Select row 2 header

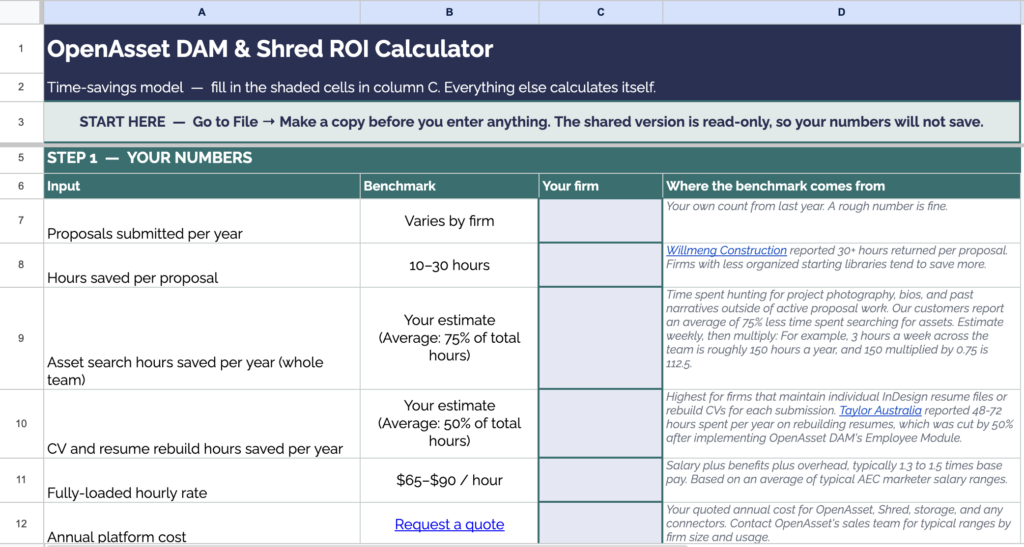click(21, 87)
